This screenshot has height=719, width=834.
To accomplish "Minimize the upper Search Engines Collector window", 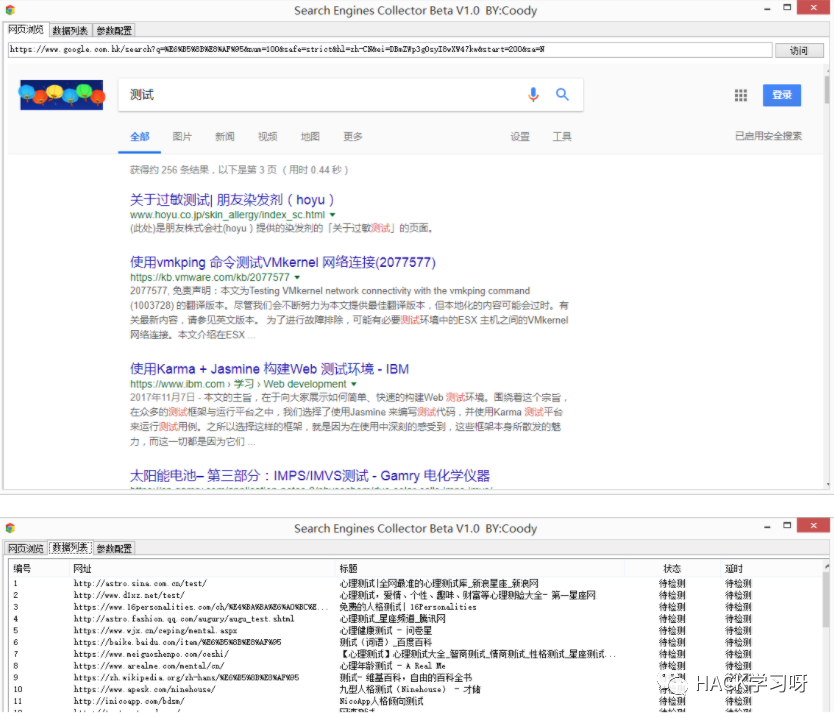I will point(767,9).
